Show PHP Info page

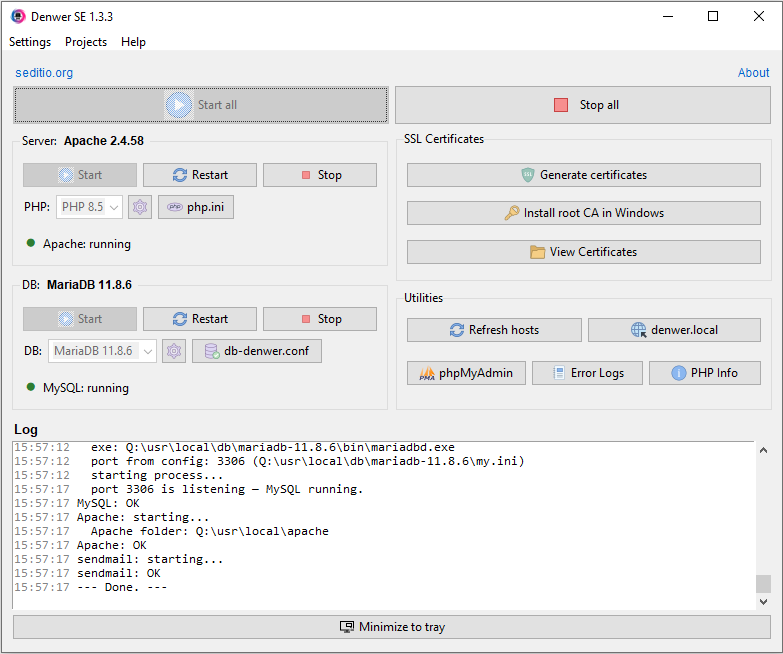pos(705,373)
